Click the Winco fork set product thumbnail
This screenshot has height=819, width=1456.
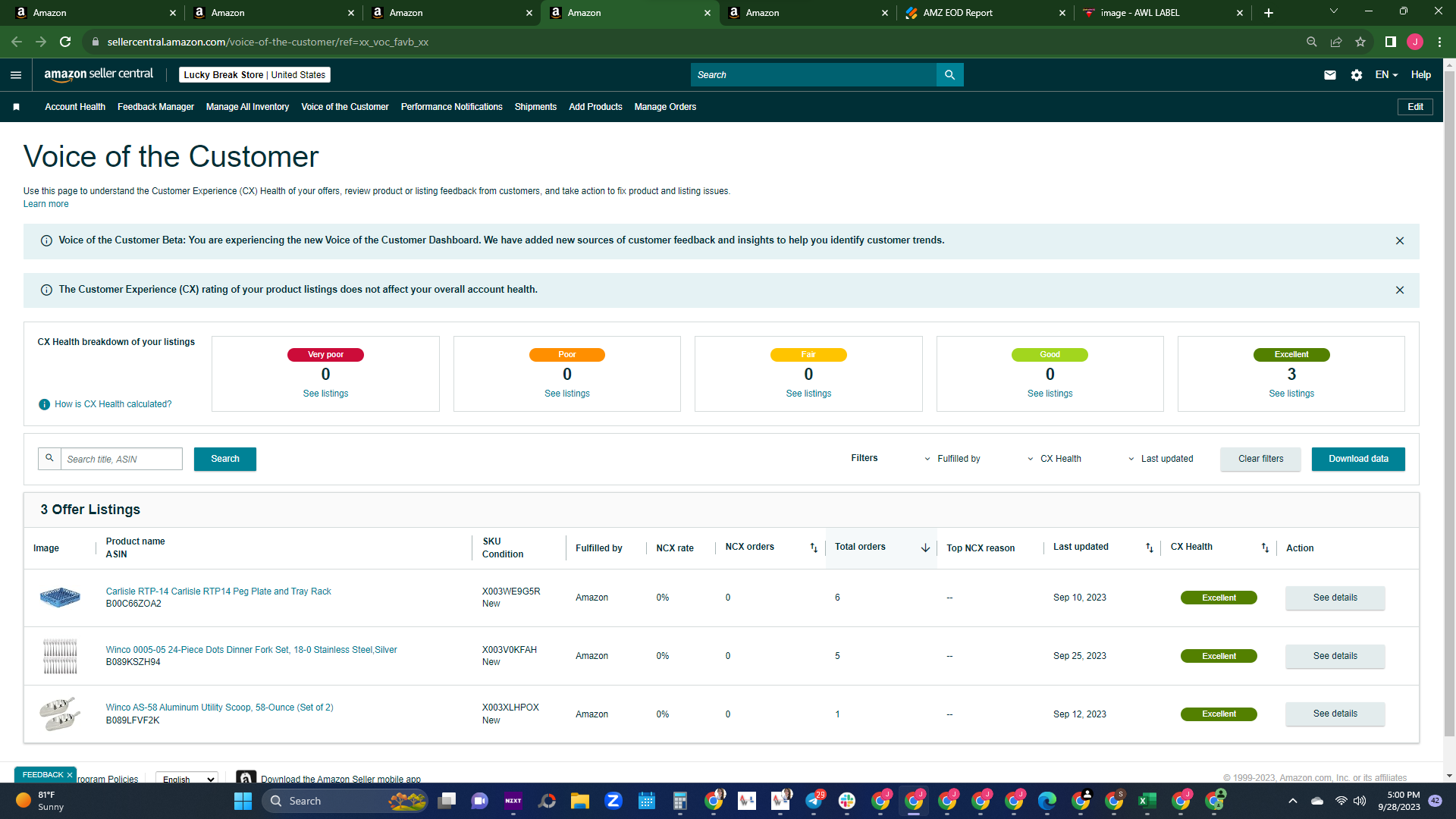(60, 656)
